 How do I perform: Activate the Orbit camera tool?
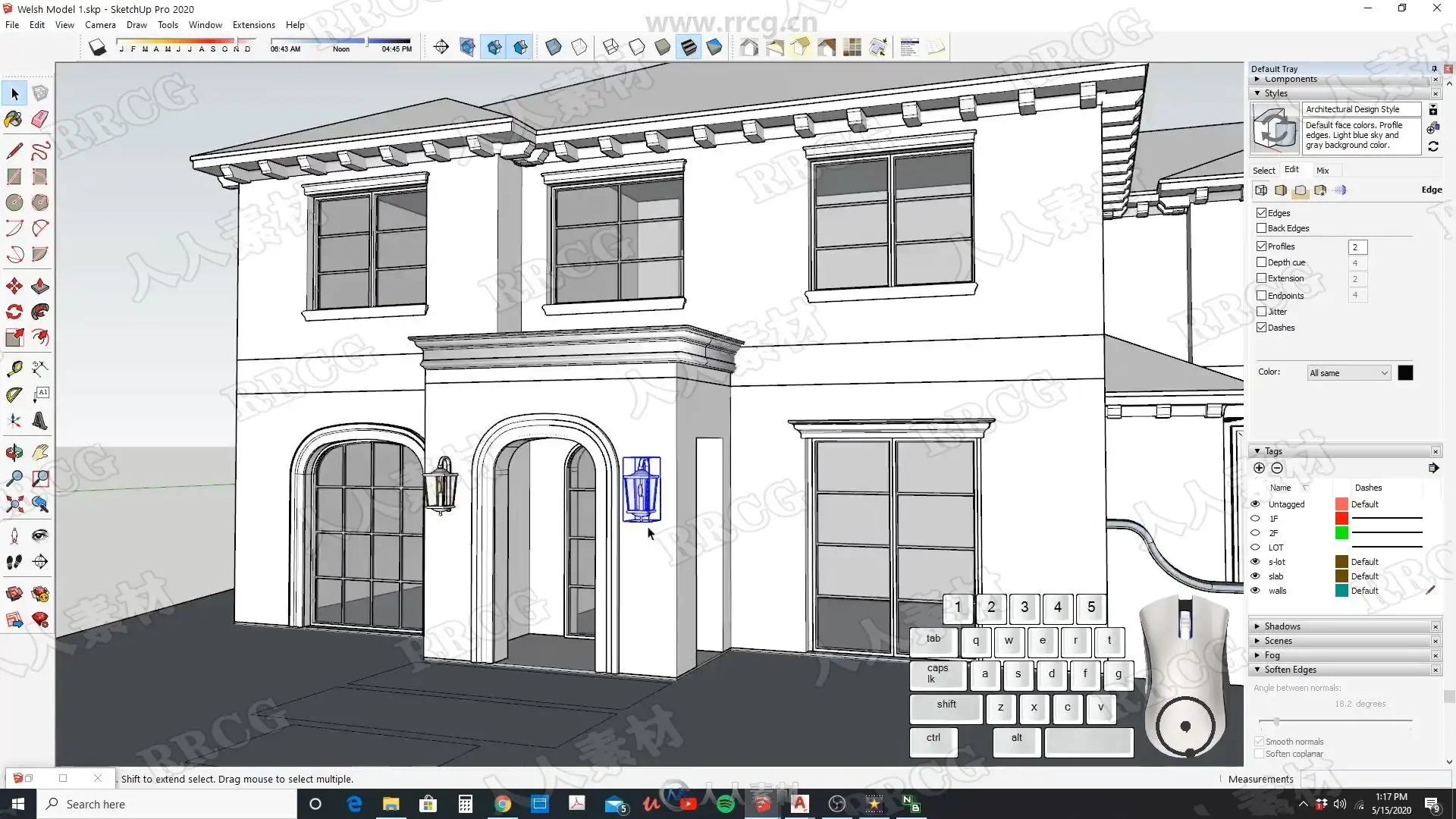14,453
